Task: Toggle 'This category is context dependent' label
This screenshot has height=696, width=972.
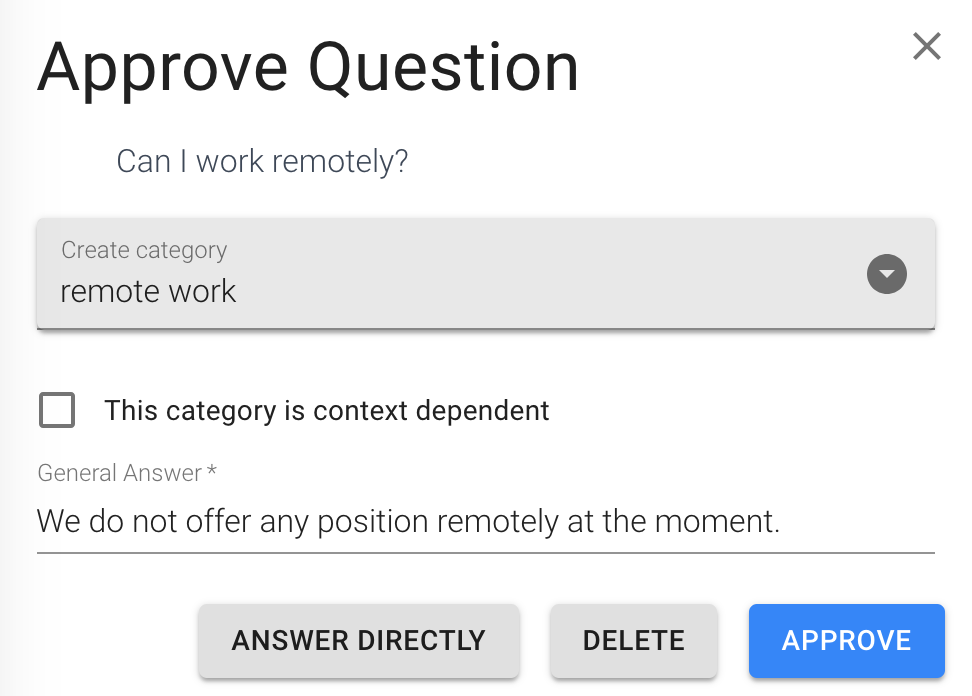Action: 327,410
